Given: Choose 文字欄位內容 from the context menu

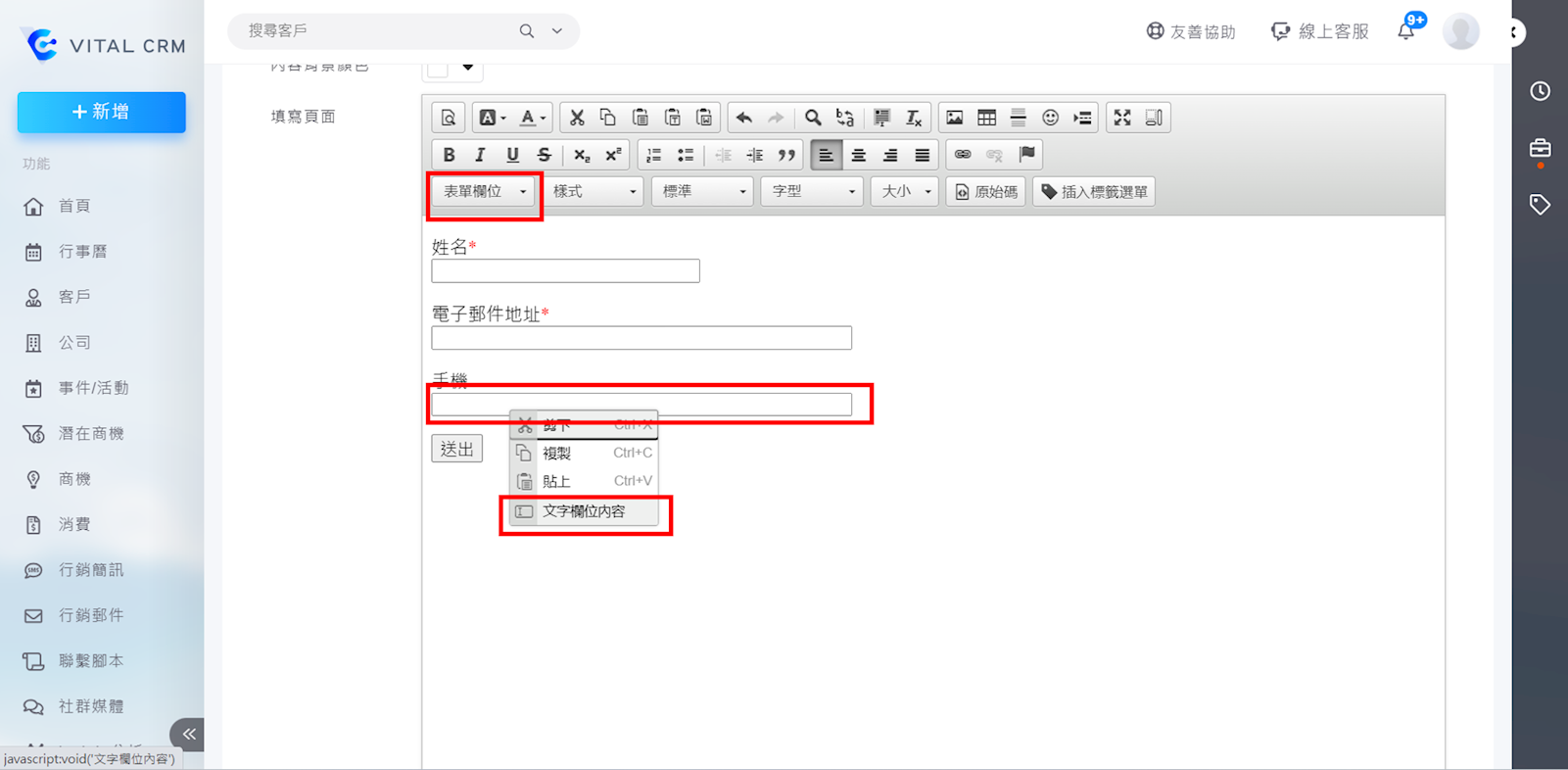Looking at the screenshot, I should 584,511.
